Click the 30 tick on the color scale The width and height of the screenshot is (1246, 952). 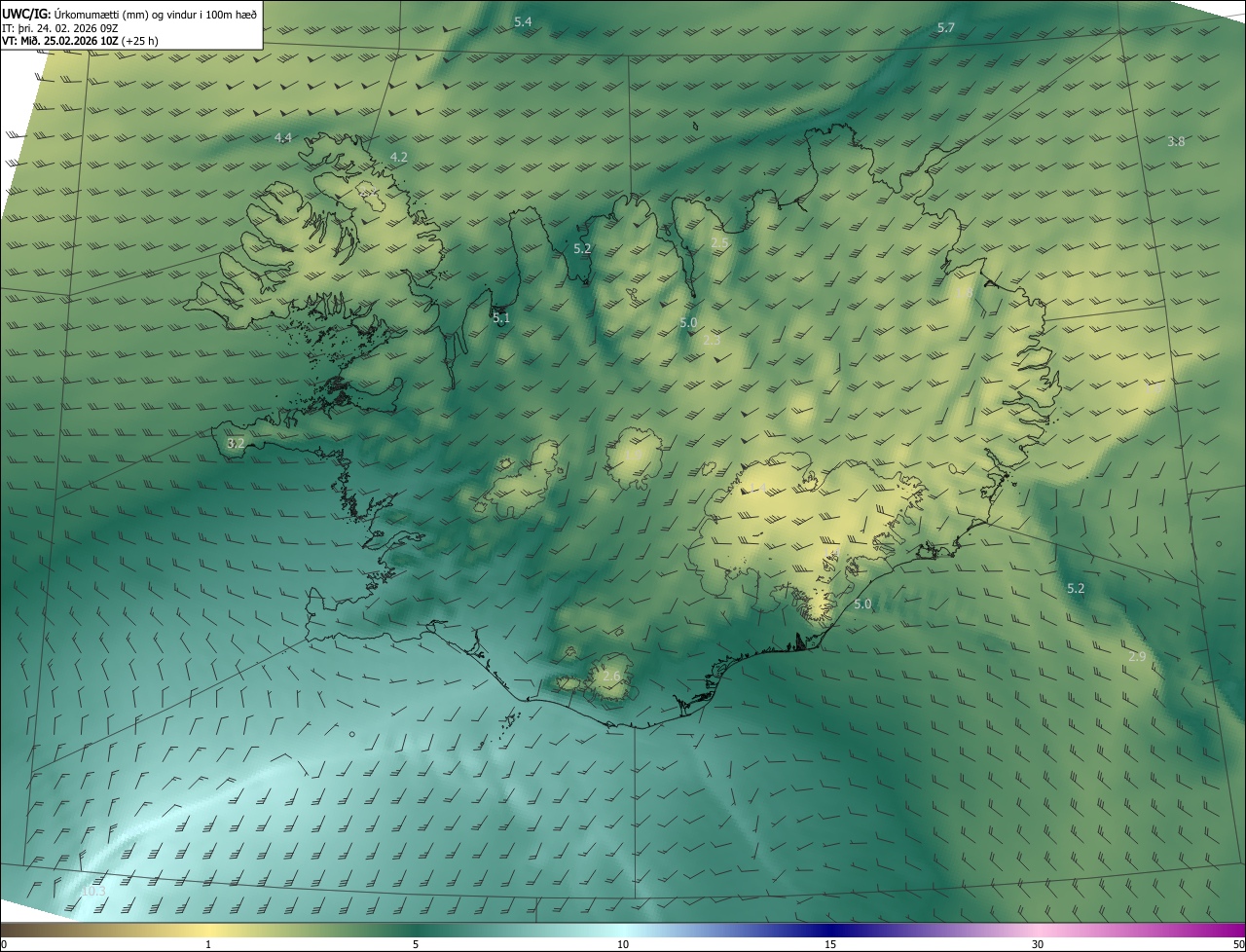[1038, 944]
